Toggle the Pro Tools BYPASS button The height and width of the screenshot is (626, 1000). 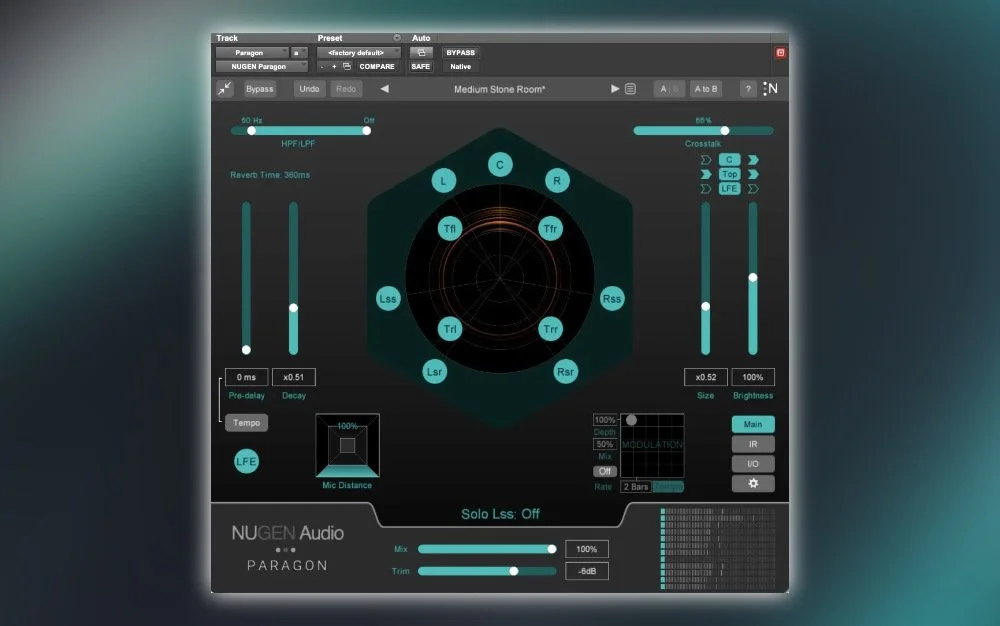(460, 52)
